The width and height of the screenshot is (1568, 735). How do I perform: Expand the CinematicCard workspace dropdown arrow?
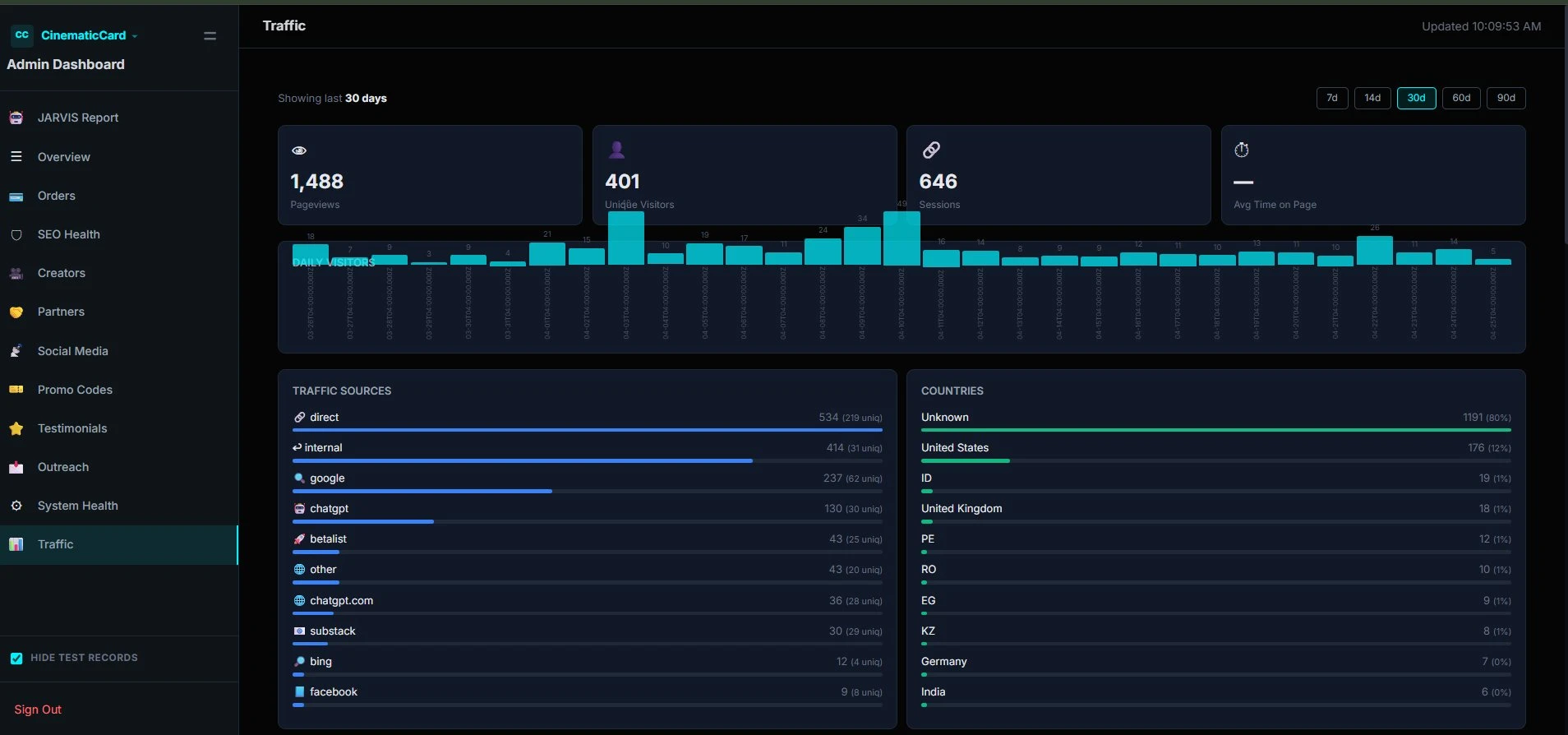tap(135, 36)
